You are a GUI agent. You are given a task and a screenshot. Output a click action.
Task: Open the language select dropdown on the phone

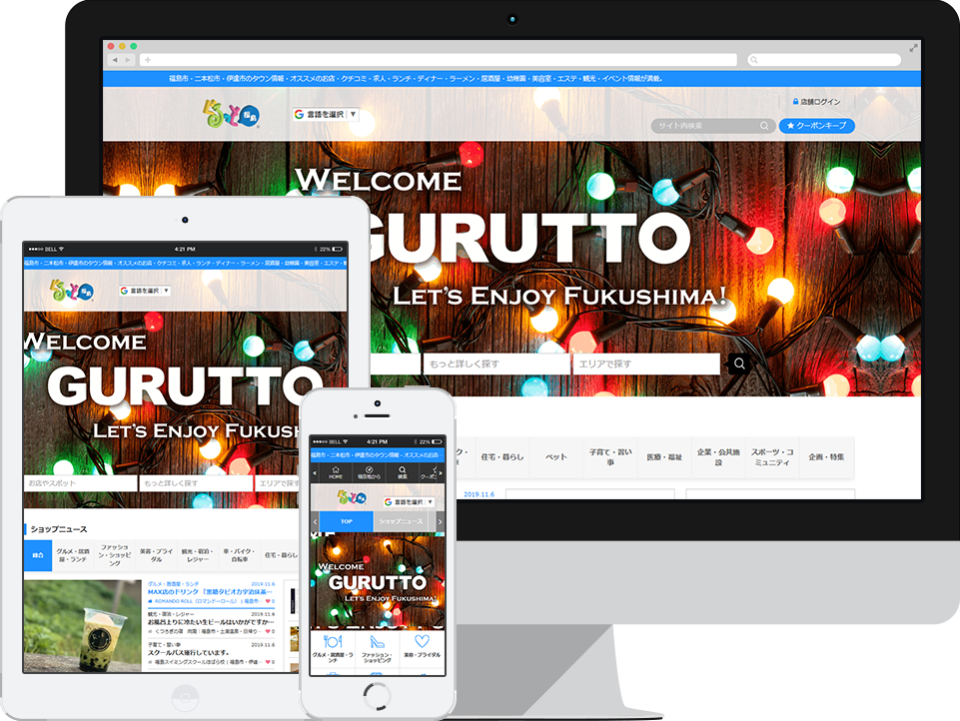(x=409, y=502)
